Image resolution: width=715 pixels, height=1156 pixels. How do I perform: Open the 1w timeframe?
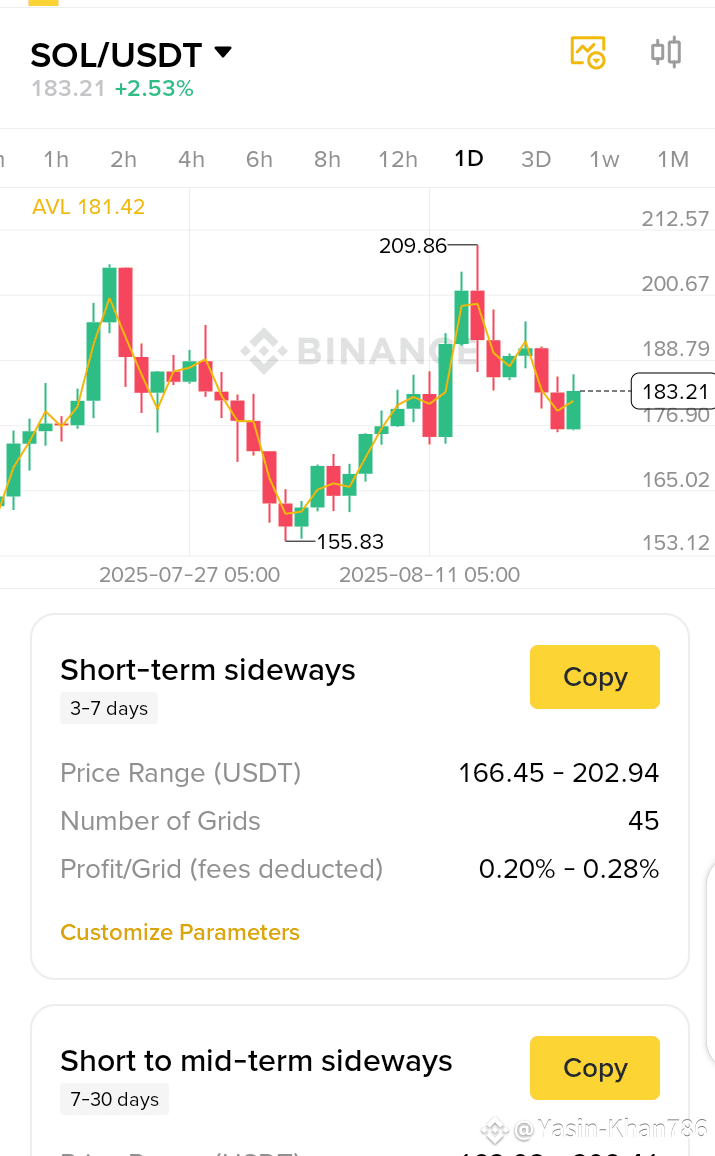[x=604, y=159]
